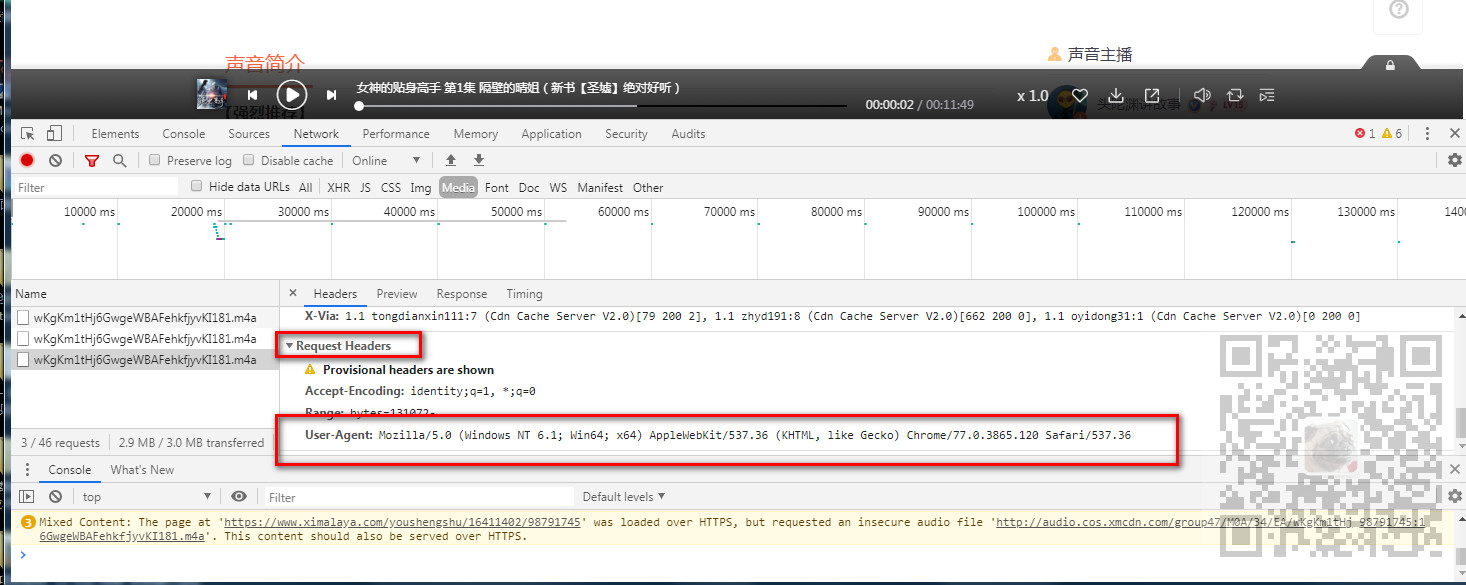The height and width of the screenshot is (585, 1466).
Task: Filter requests by Manifest
Action: coord(600,187)
